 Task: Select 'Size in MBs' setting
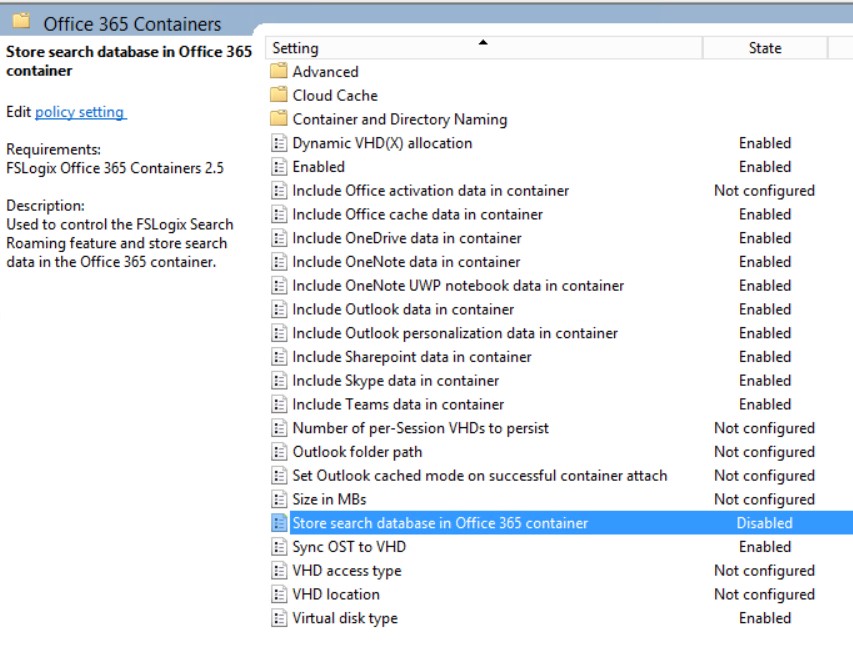click(329, 500)
